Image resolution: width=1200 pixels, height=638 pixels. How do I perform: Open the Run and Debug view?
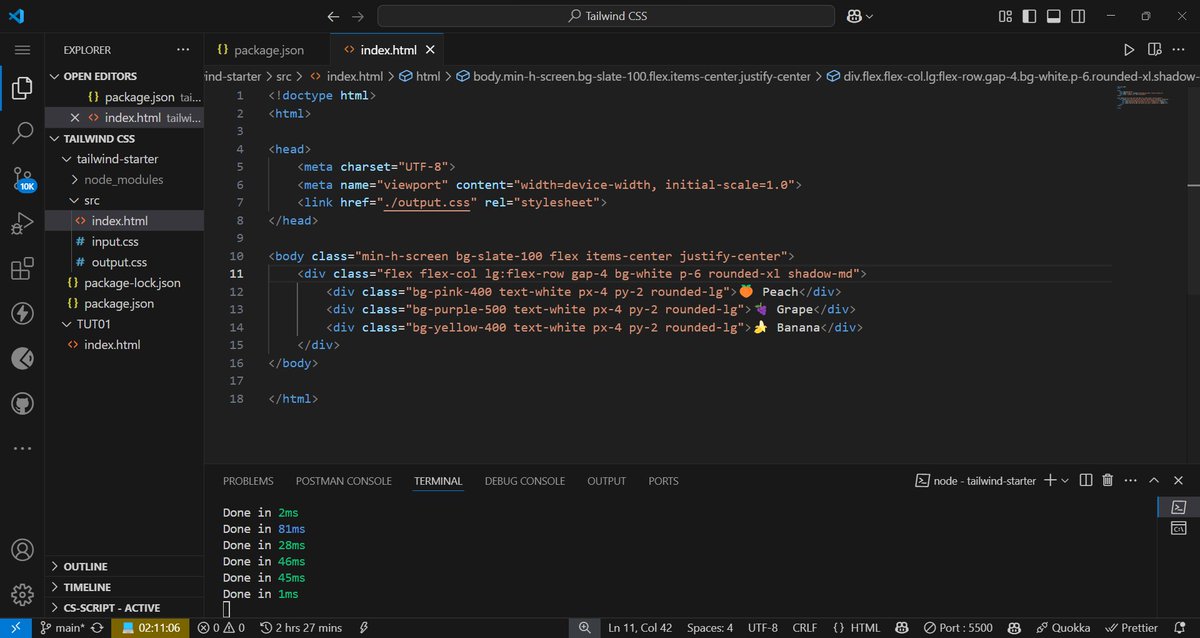tap(22, 224)
